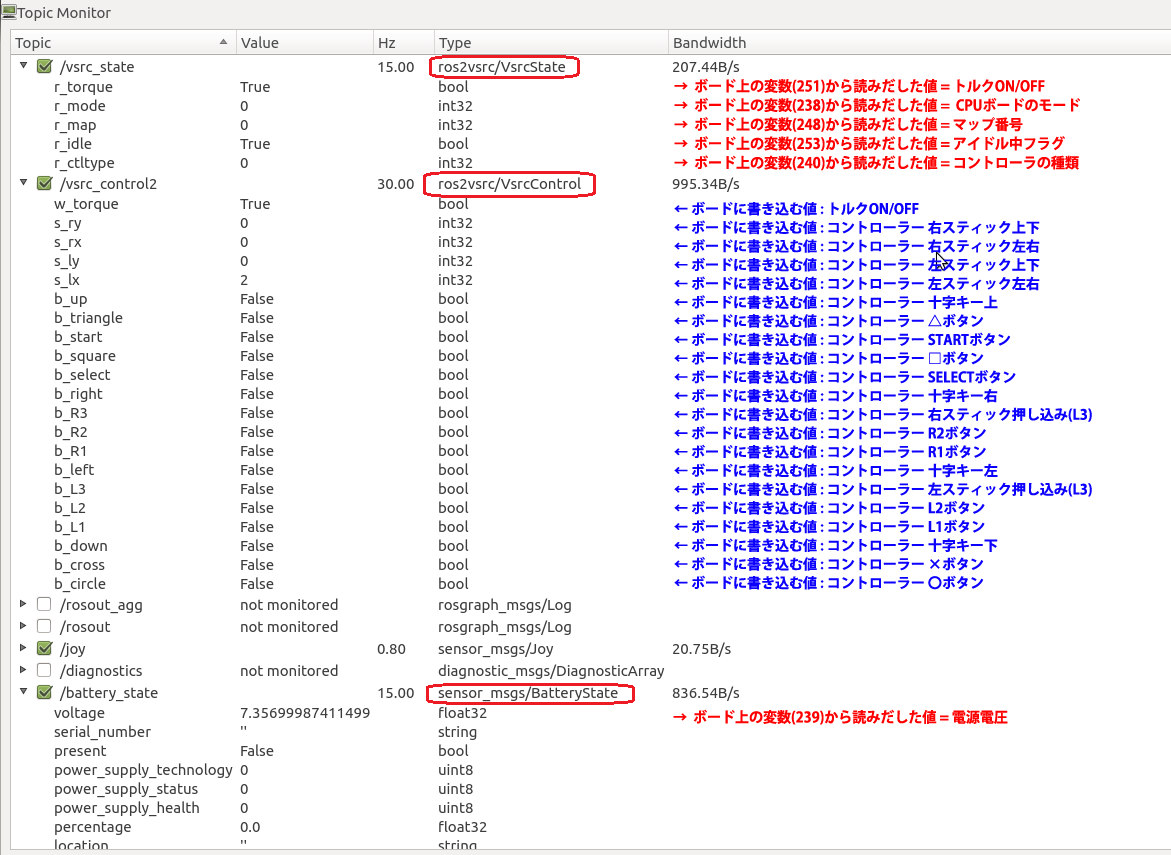Collapse the /battery_state topic tree
The width and height of the screenshot is (1171, 855).
point(23,692)
